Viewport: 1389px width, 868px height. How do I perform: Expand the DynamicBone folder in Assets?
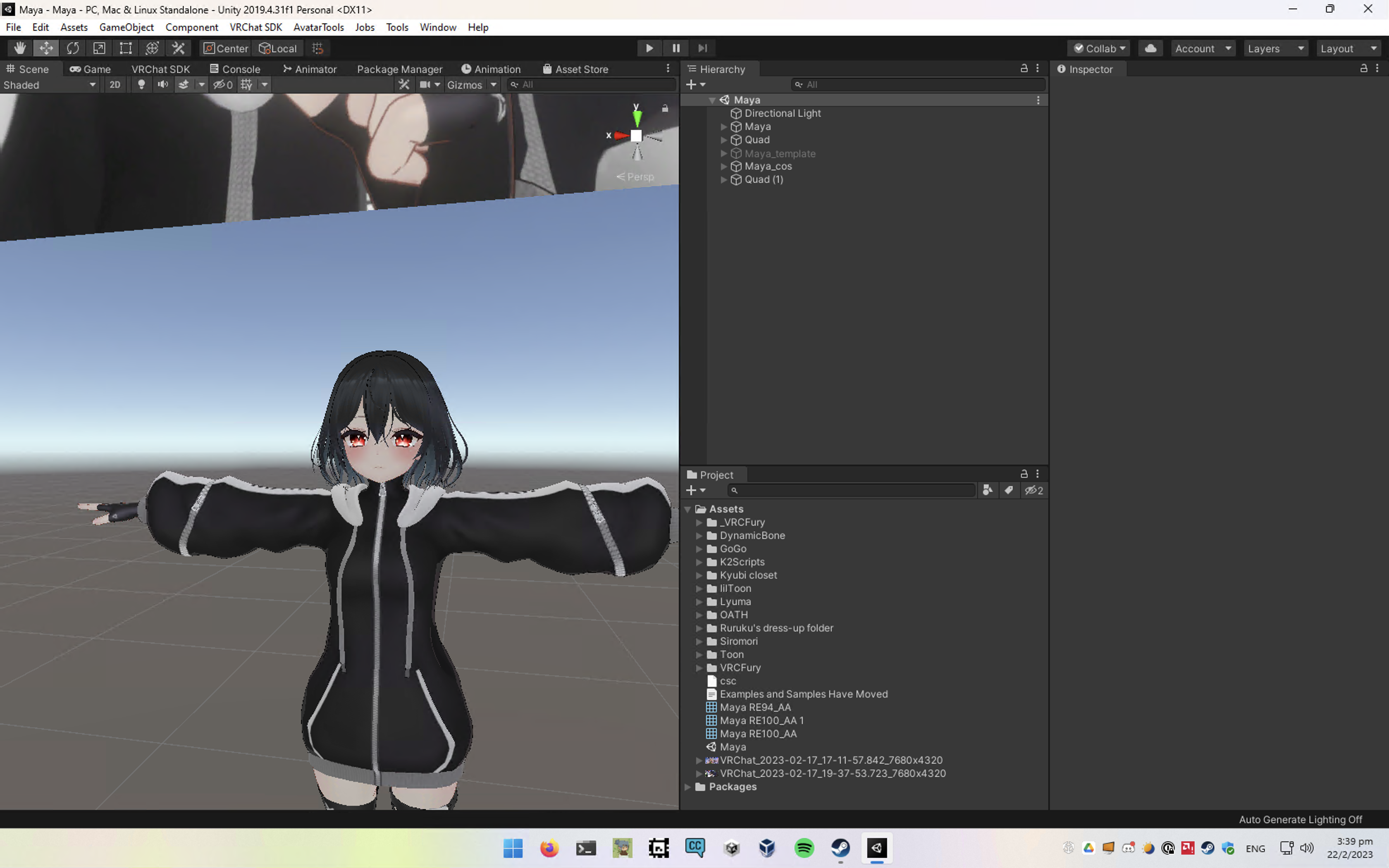pos(699,536)
